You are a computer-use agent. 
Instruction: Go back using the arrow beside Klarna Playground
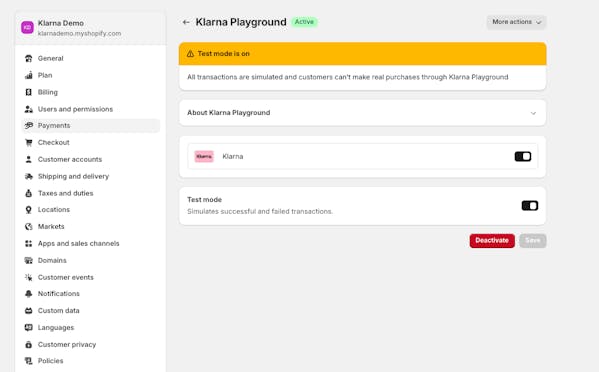coord(186,22)
